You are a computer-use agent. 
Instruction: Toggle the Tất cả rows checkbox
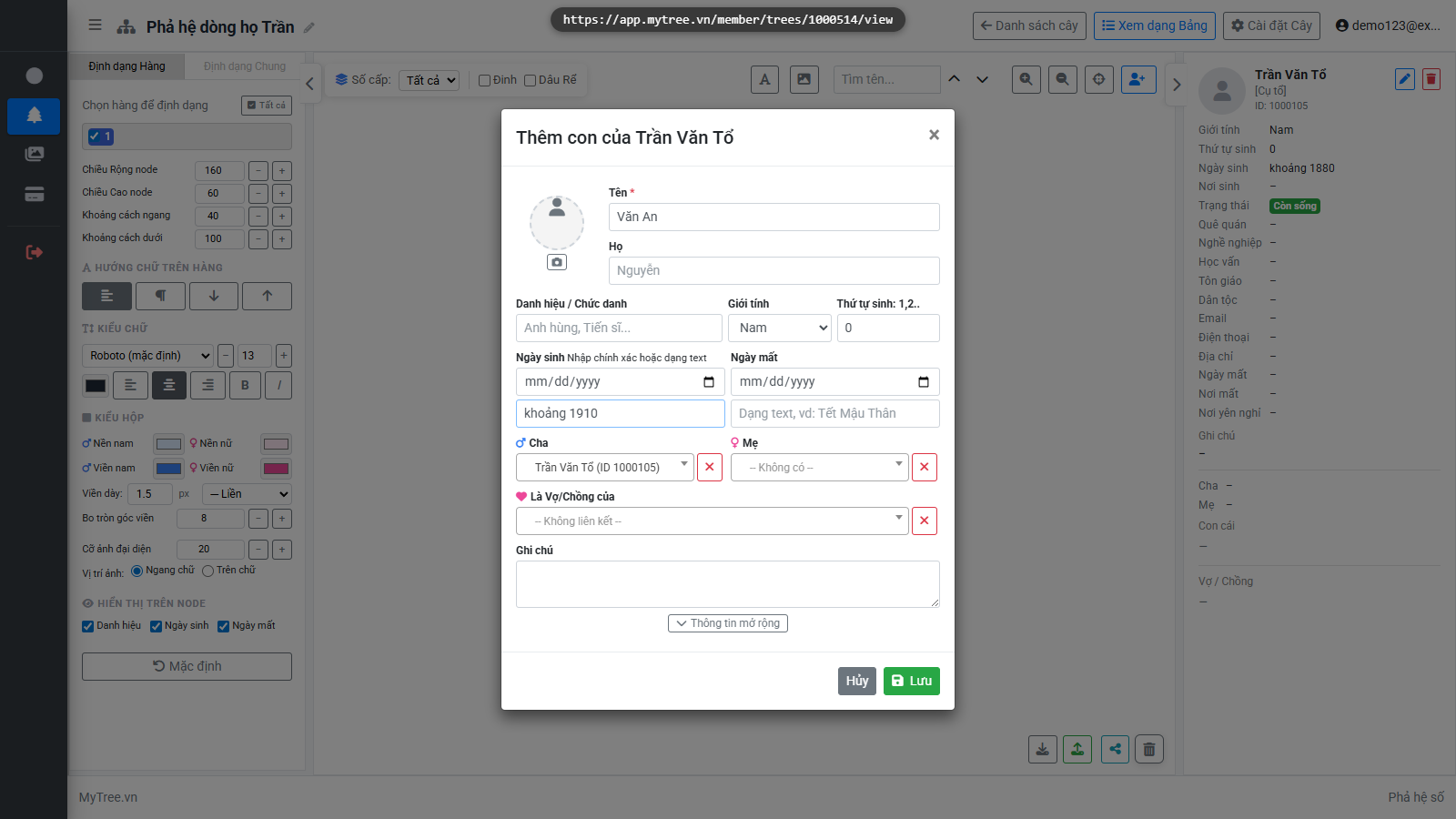[x=267, y=106]
